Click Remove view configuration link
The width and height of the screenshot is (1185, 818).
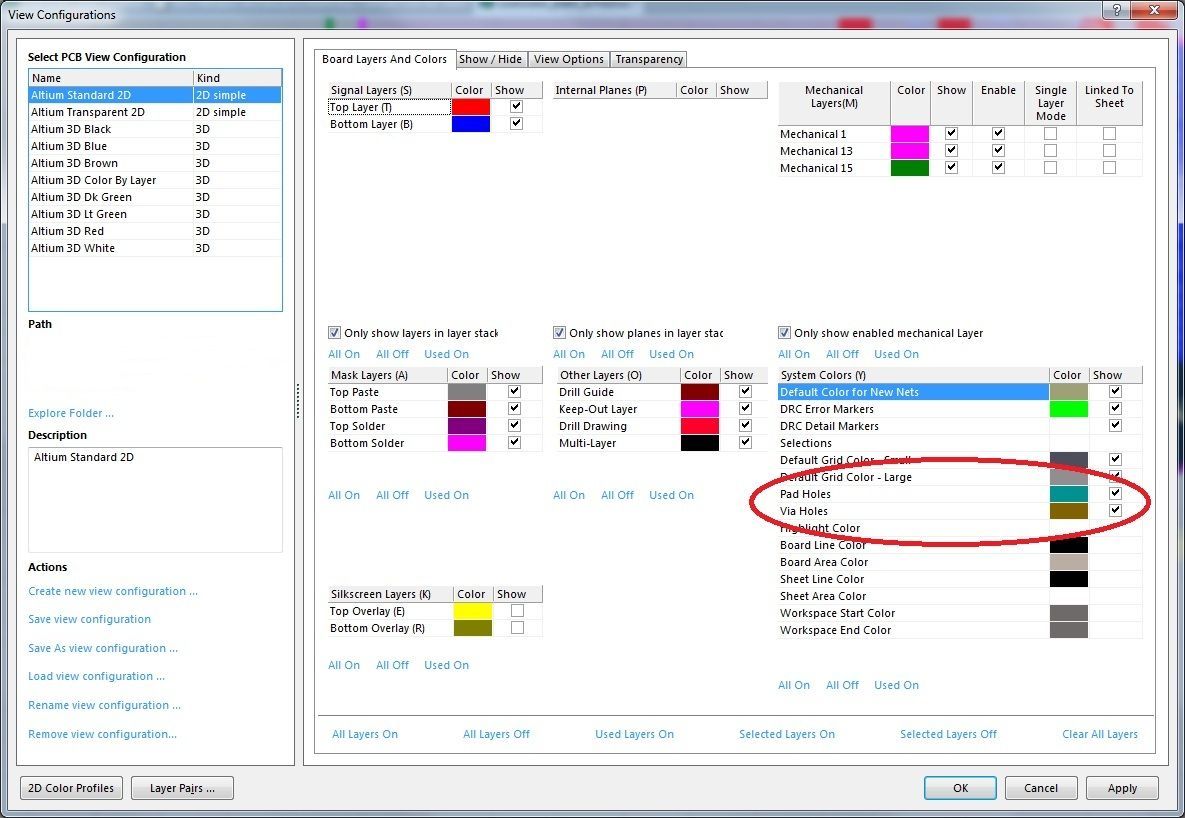coord(102,734)
